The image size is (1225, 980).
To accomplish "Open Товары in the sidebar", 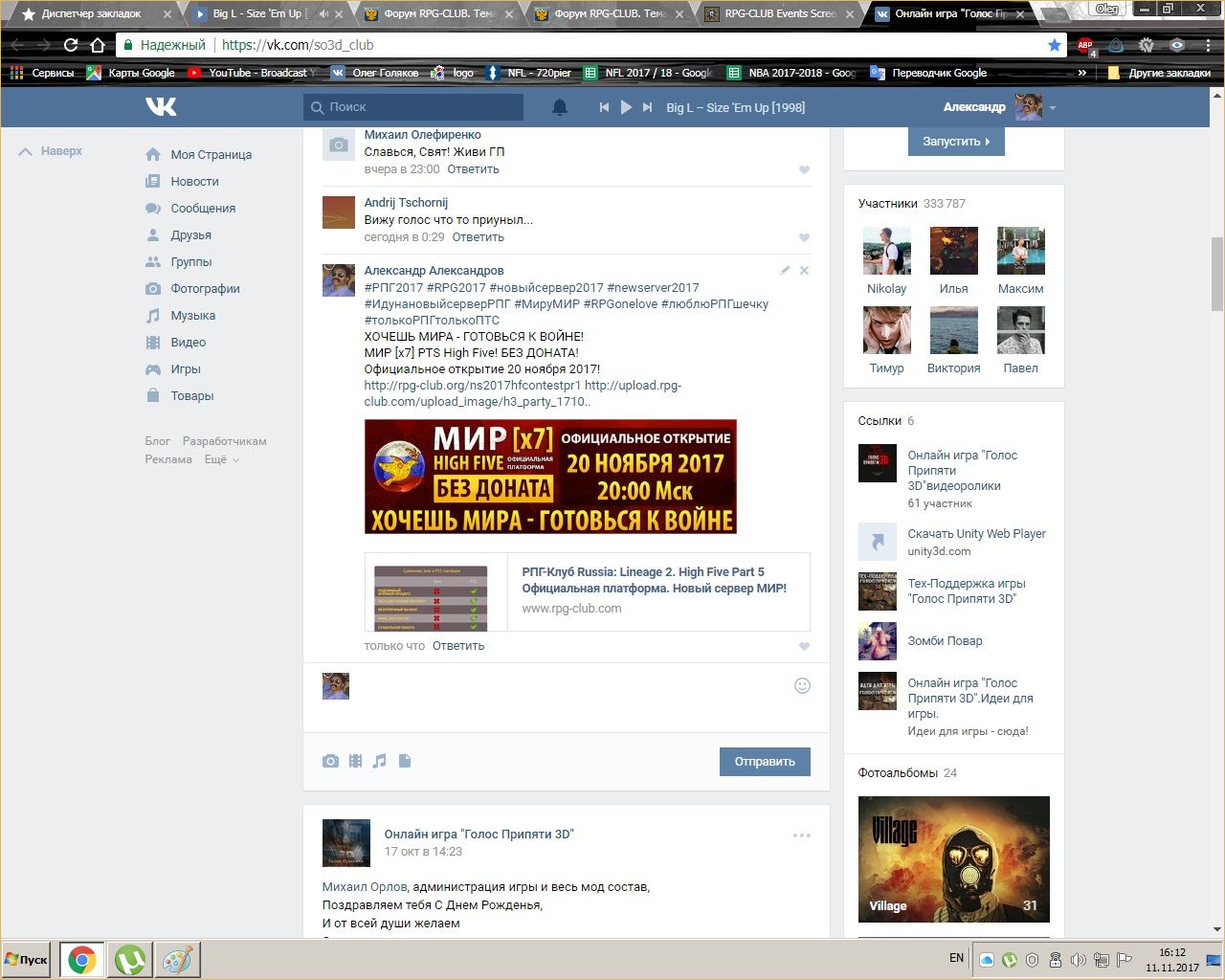I will click(179, 395).
